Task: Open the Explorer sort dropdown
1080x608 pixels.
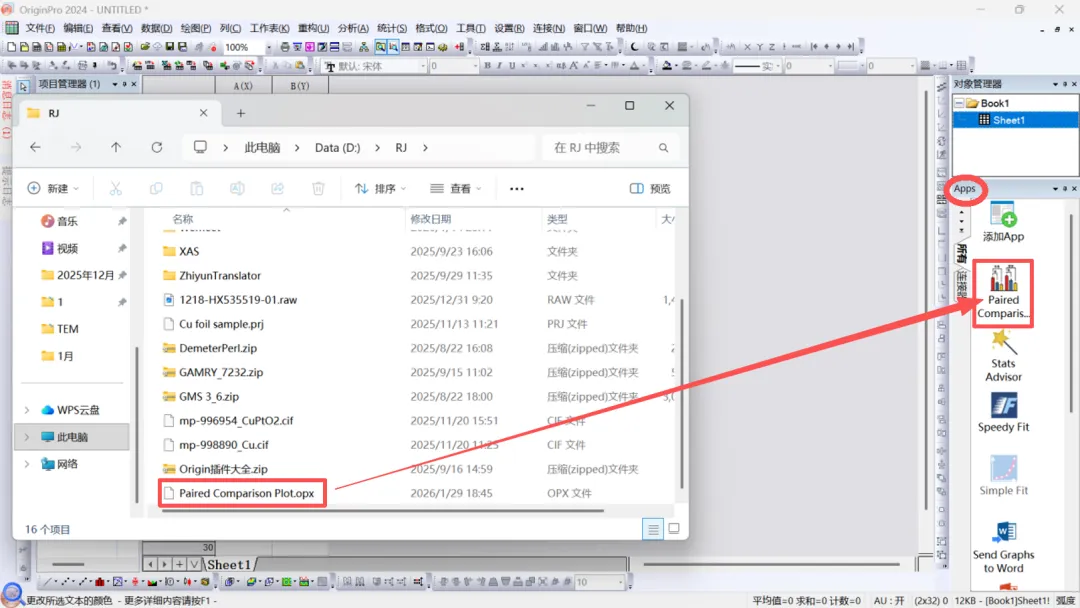Action: point(380,189)
